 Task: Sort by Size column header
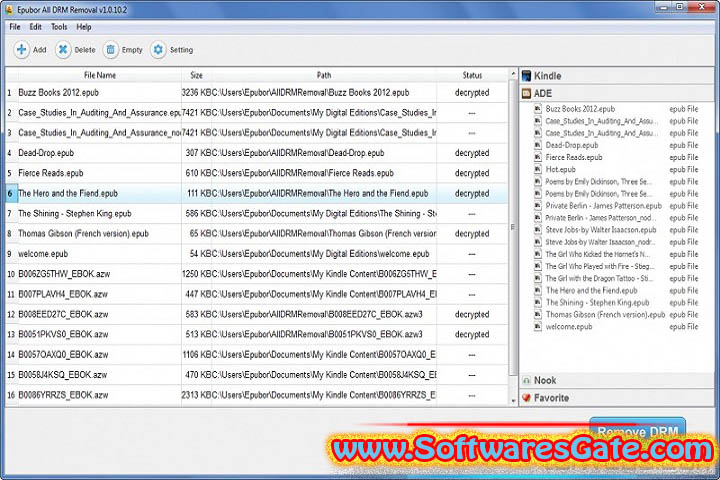[x=197, y=75]
